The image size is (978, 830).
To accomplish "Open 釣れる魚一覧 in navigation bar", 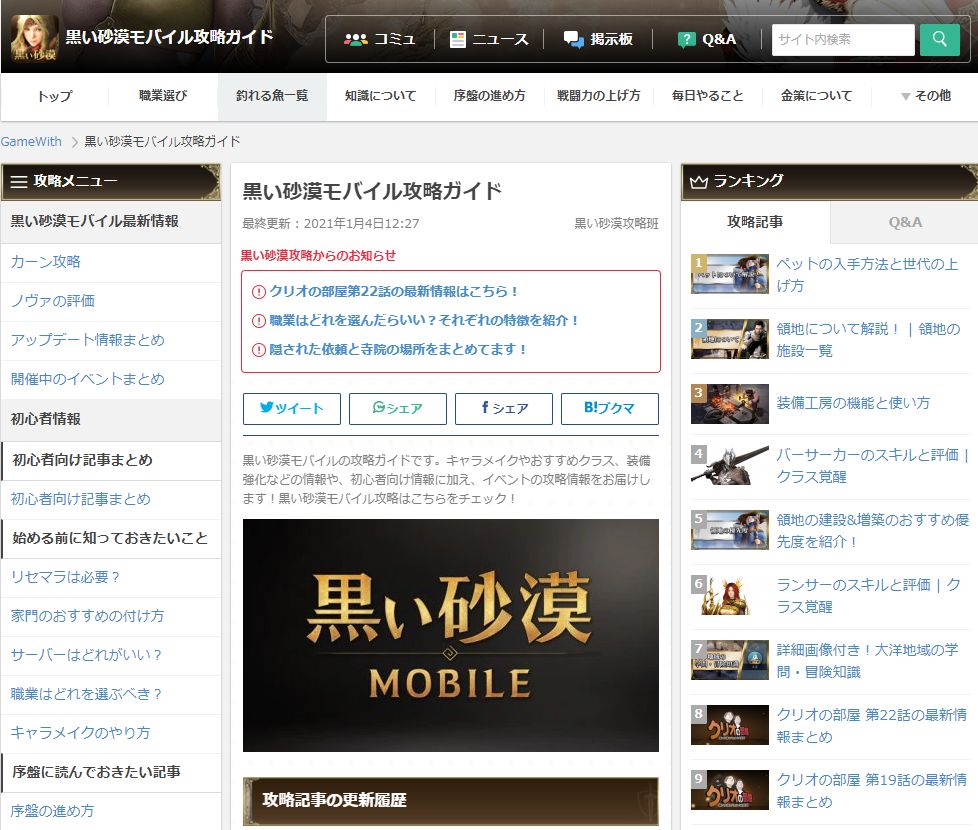I will tap(272, 96).
